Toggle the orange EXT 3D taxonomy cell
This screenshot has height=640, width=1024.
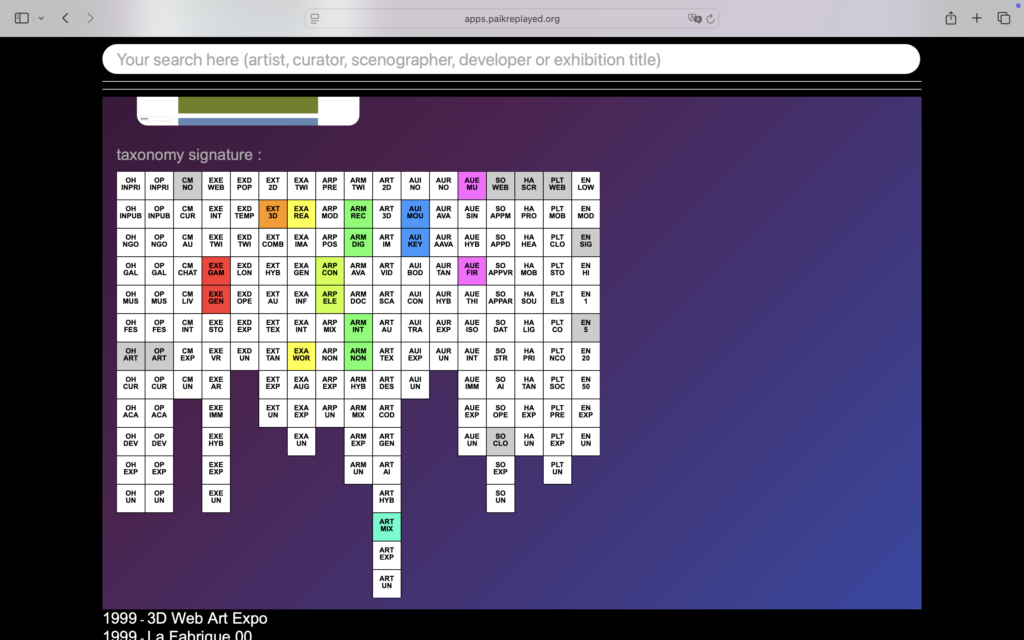273,214
